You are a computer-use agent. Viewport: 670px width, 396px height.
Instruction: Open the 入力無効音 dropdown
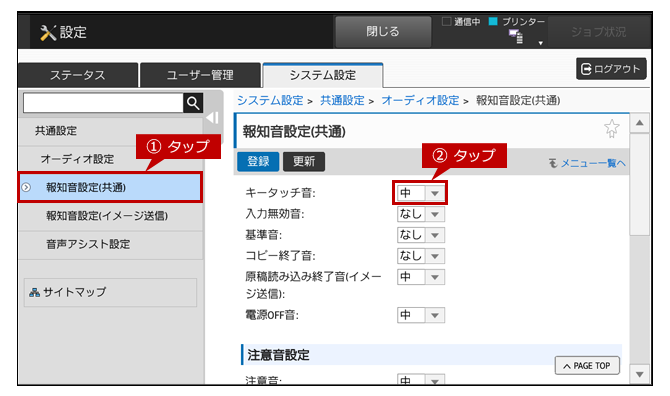click(420, 214)
